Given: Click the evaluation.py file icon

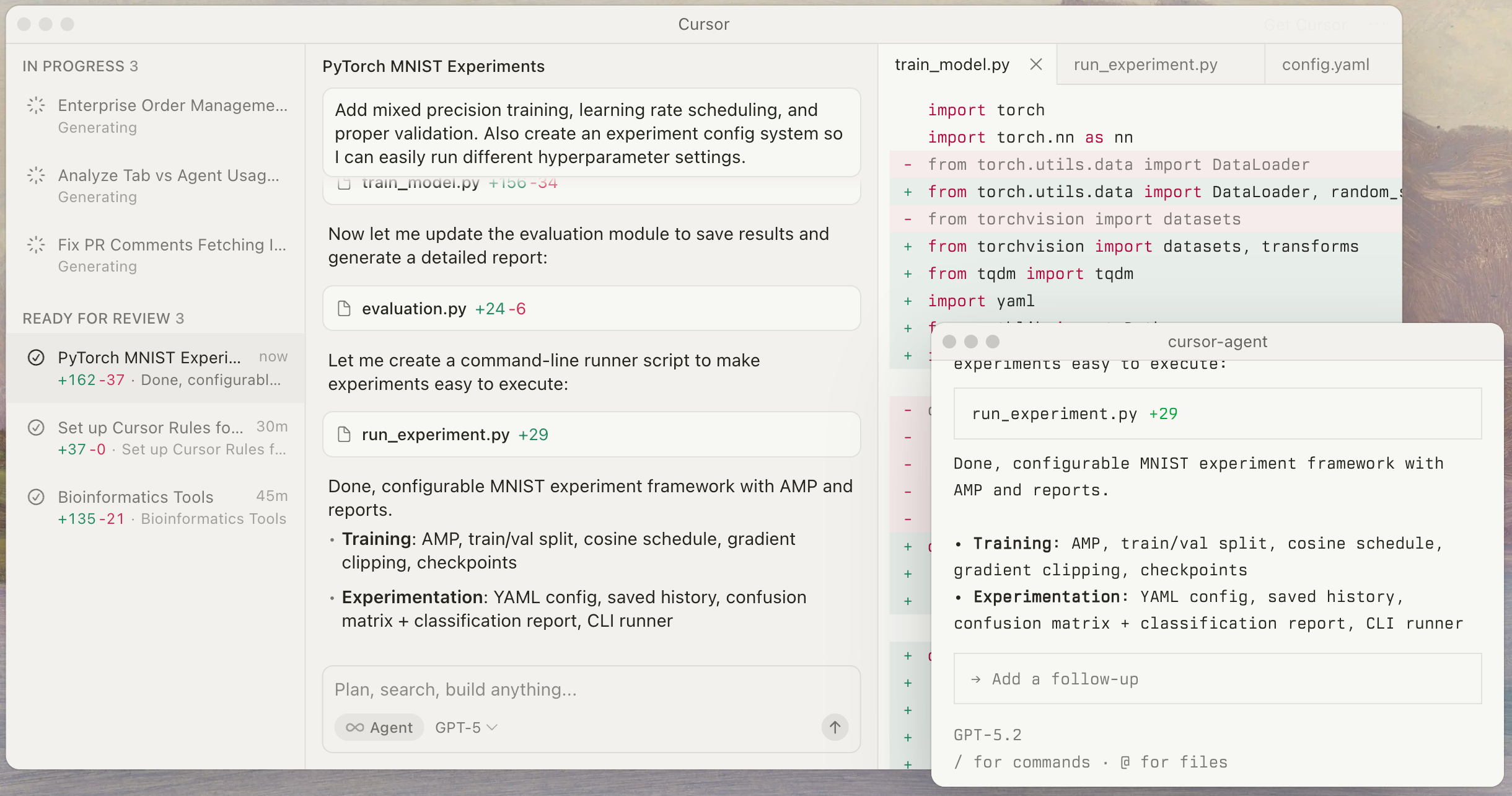Looking at the screenshot, I should point(344,309).
